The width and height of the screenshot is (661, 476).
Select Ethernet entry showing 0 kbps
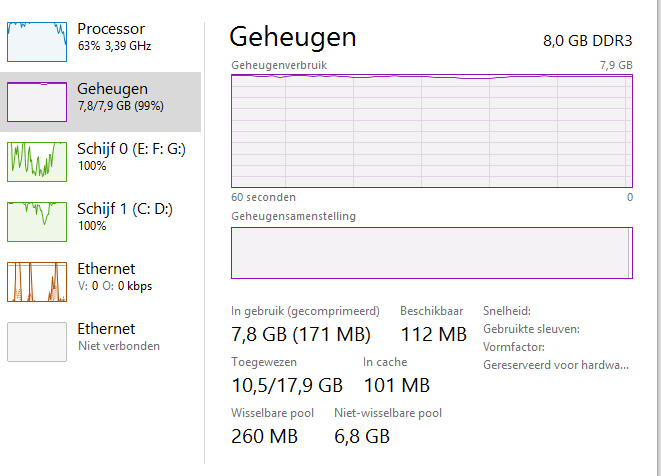point(106,269)
